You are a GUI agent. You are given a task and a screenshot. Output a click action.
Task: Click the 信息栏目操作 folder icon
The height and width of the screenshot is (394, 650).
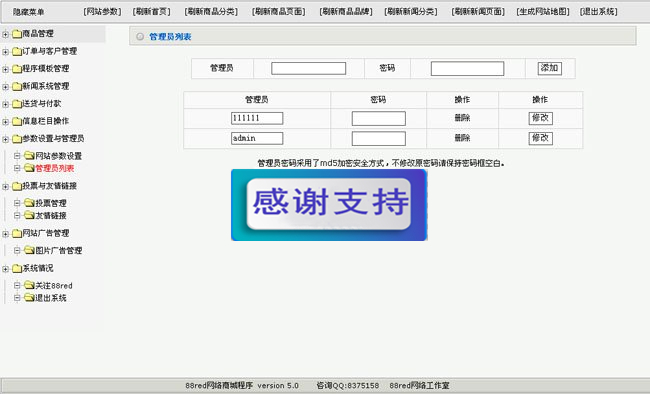point(17,121)
